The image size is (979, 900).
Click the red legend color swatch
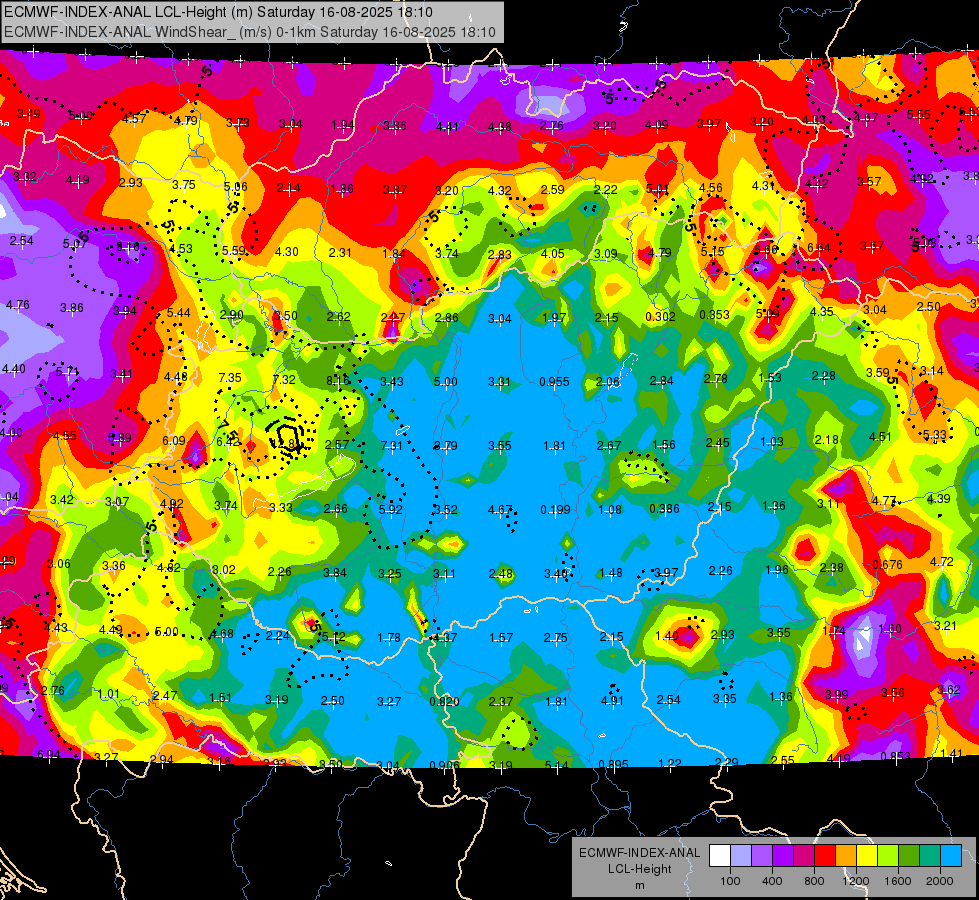(825, 856)
